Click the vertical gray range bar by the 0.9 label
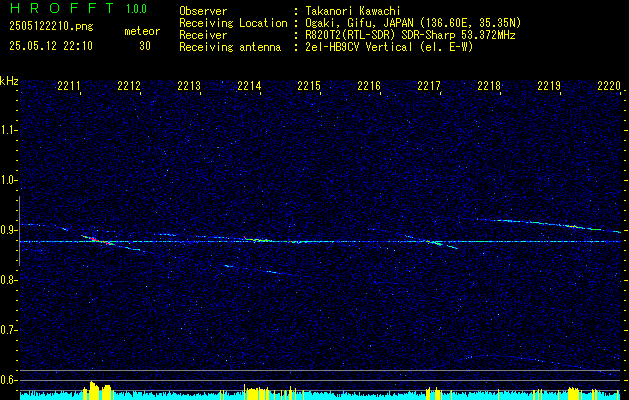 (19, 231)
